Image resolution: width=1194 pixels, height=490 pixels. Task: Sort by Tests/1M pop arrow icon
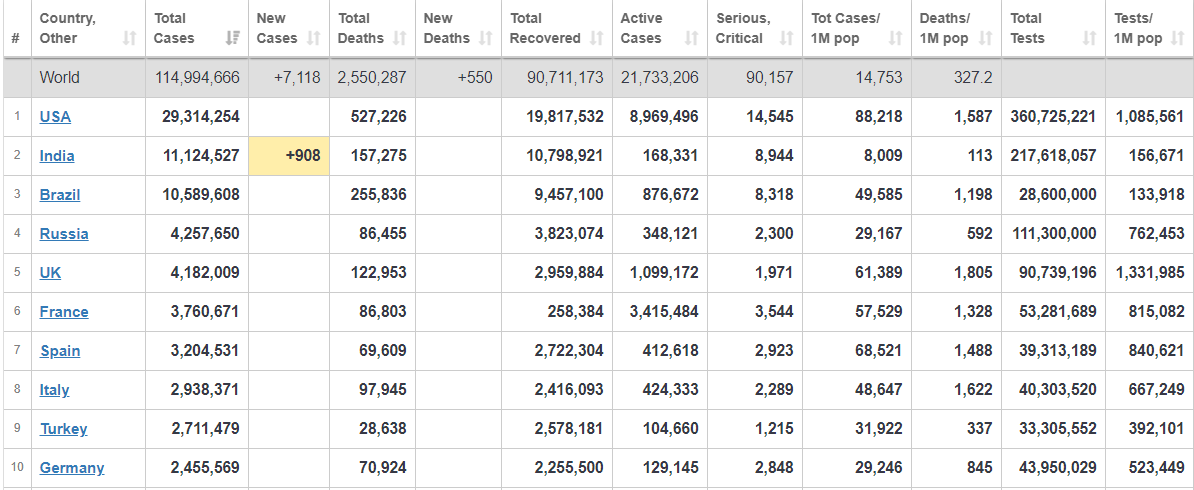1179,39
